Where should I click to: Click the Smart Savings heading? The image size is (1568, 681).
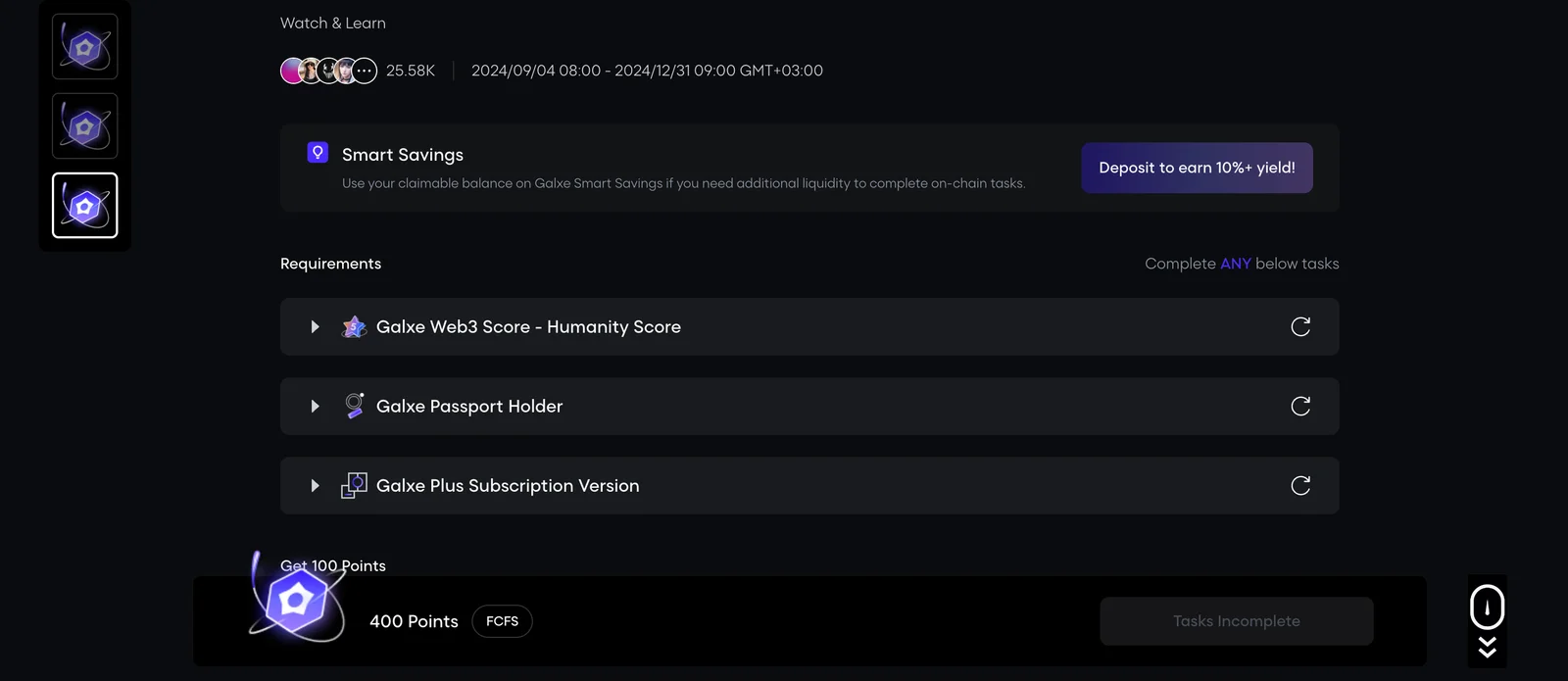click(403, 155)
